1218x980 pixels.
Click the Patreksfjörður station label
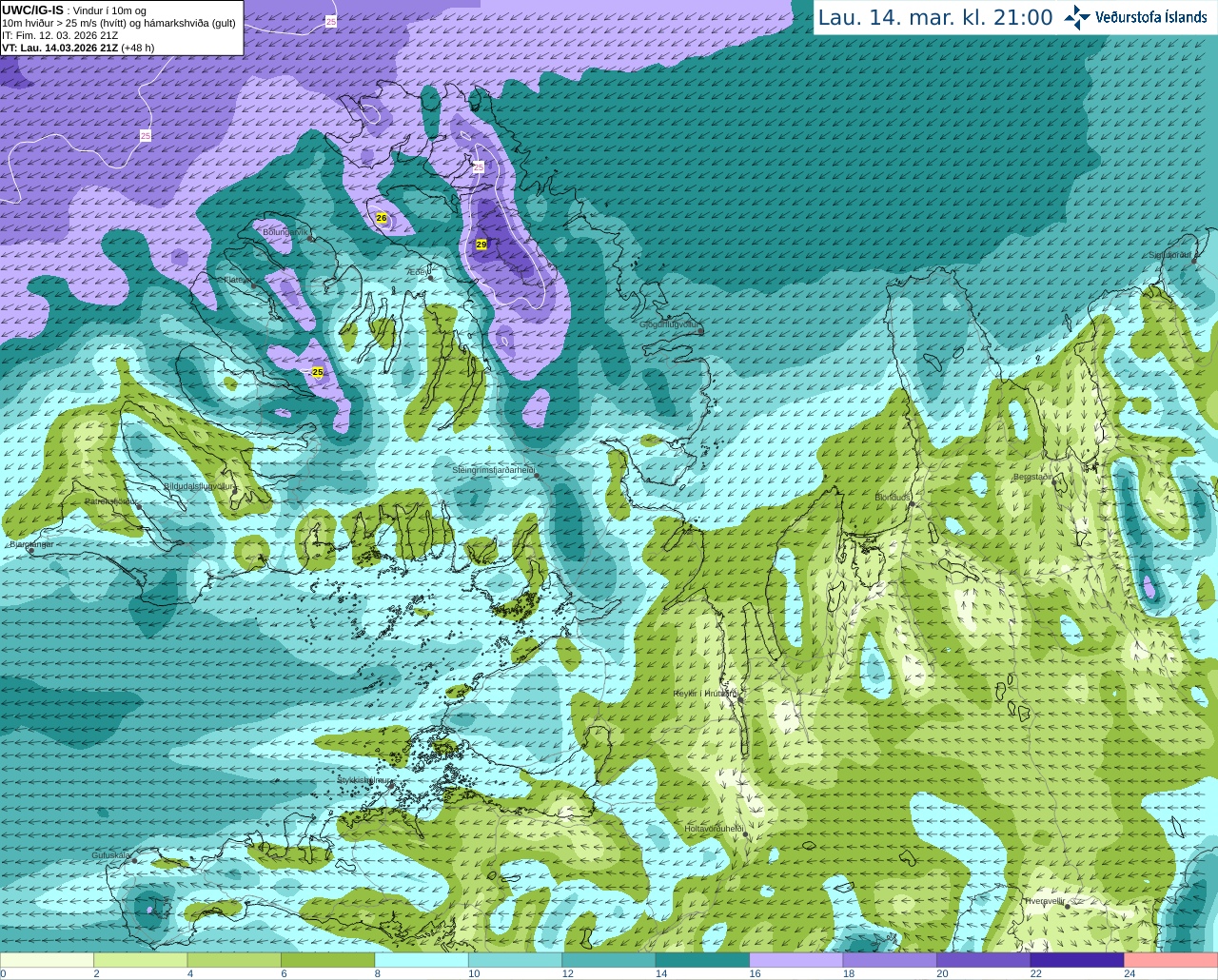pos(111,500)
